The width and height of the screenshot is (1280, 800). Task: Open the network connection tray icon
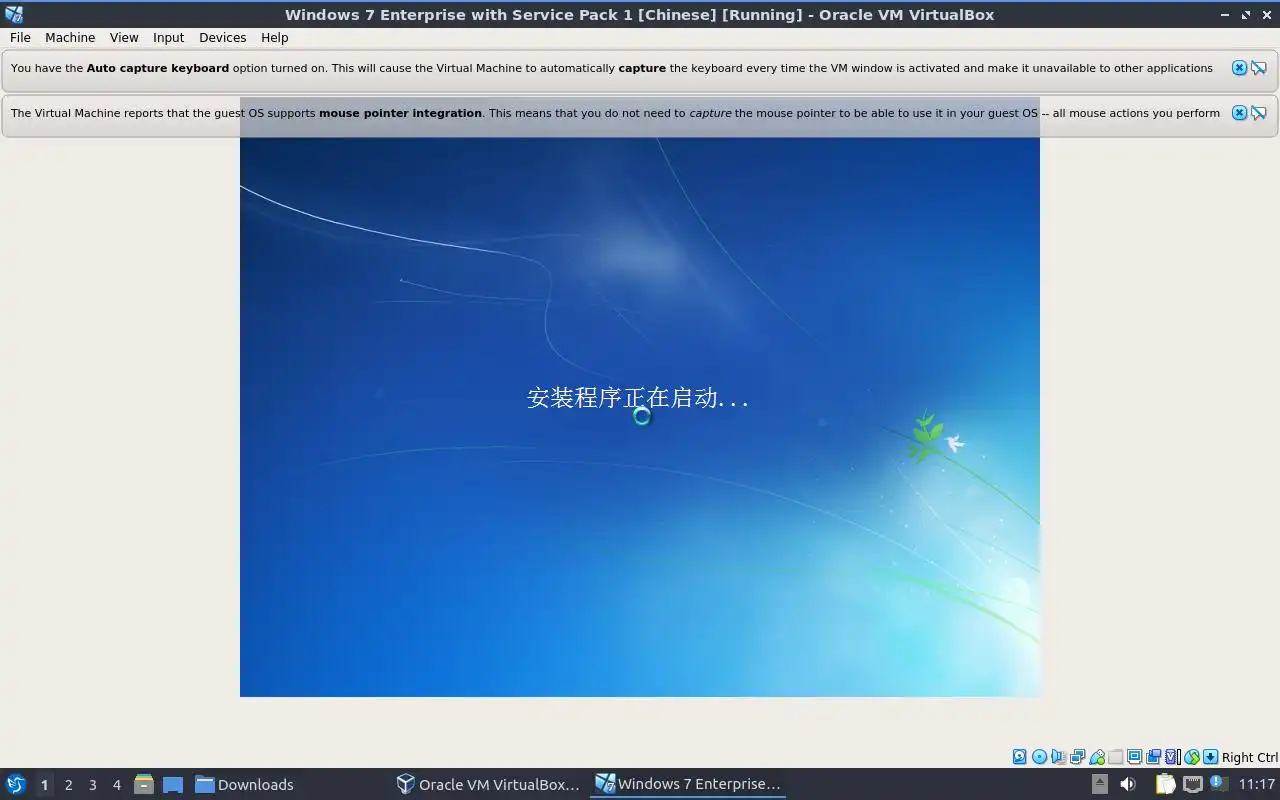click(x=1193, y=784)
